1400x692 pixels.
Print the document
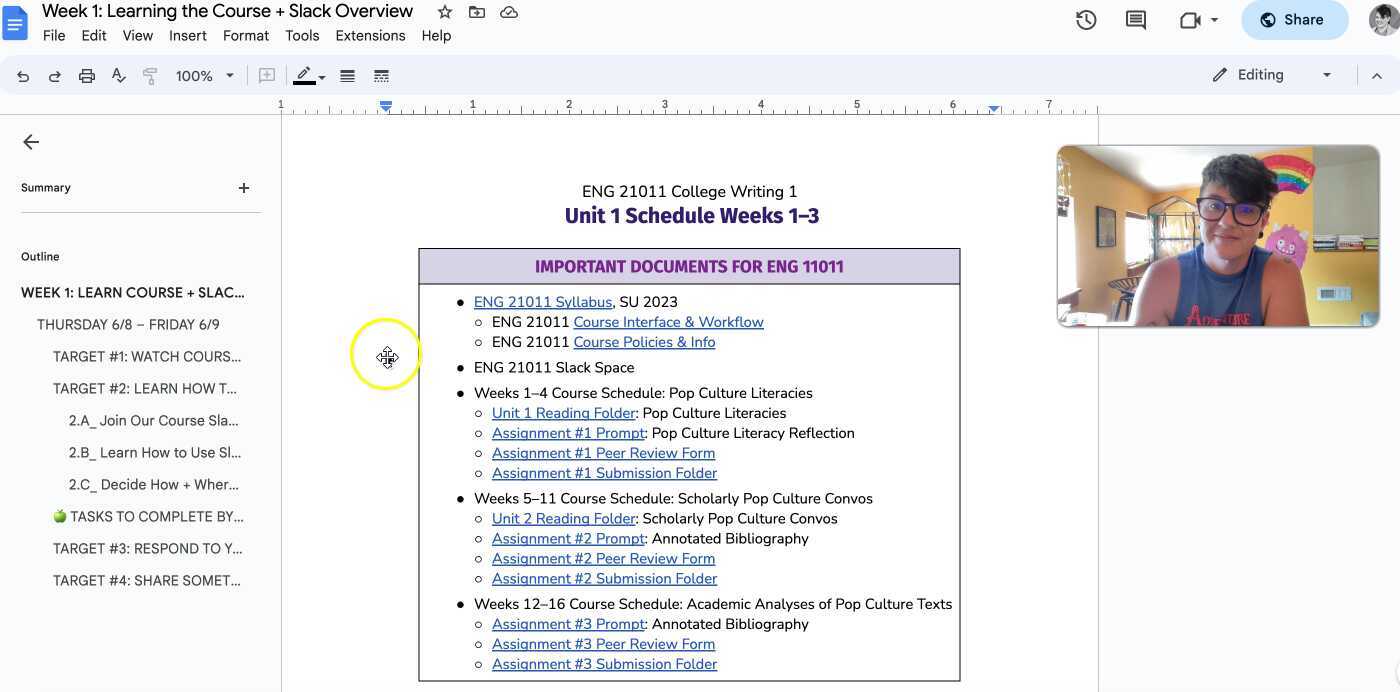pyautogui.click(x=87, y=75)
